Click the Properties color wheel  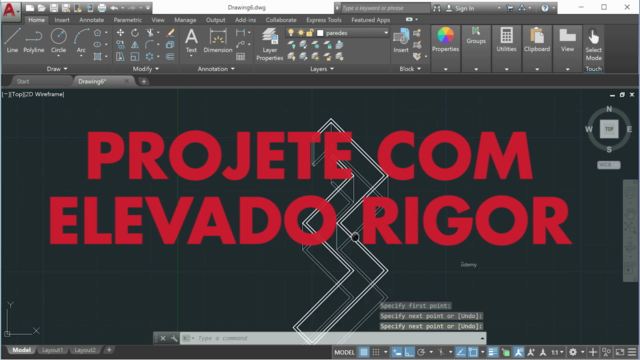click(x=445, y=36)
